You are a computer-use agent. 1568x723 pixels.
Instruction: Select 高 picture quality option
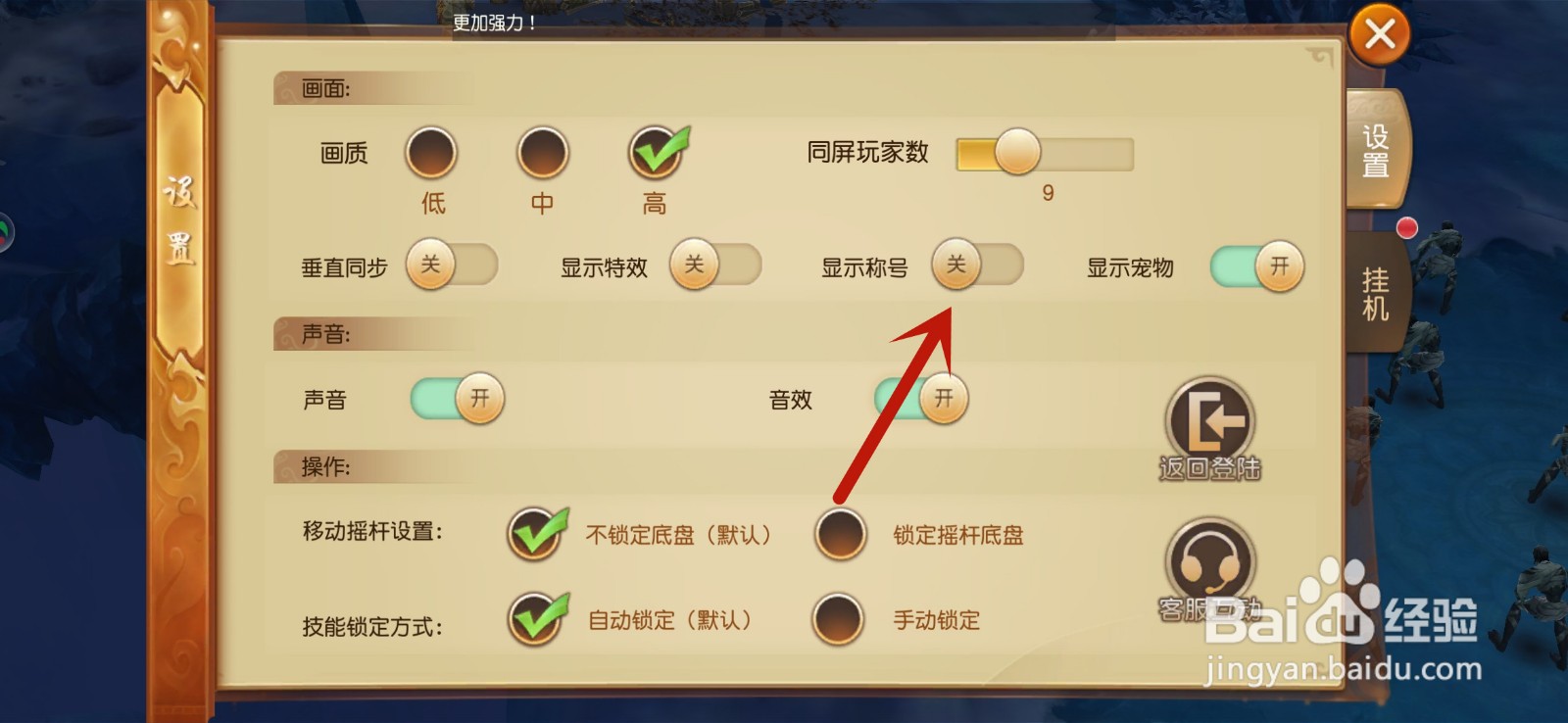[x=656, y=153]
